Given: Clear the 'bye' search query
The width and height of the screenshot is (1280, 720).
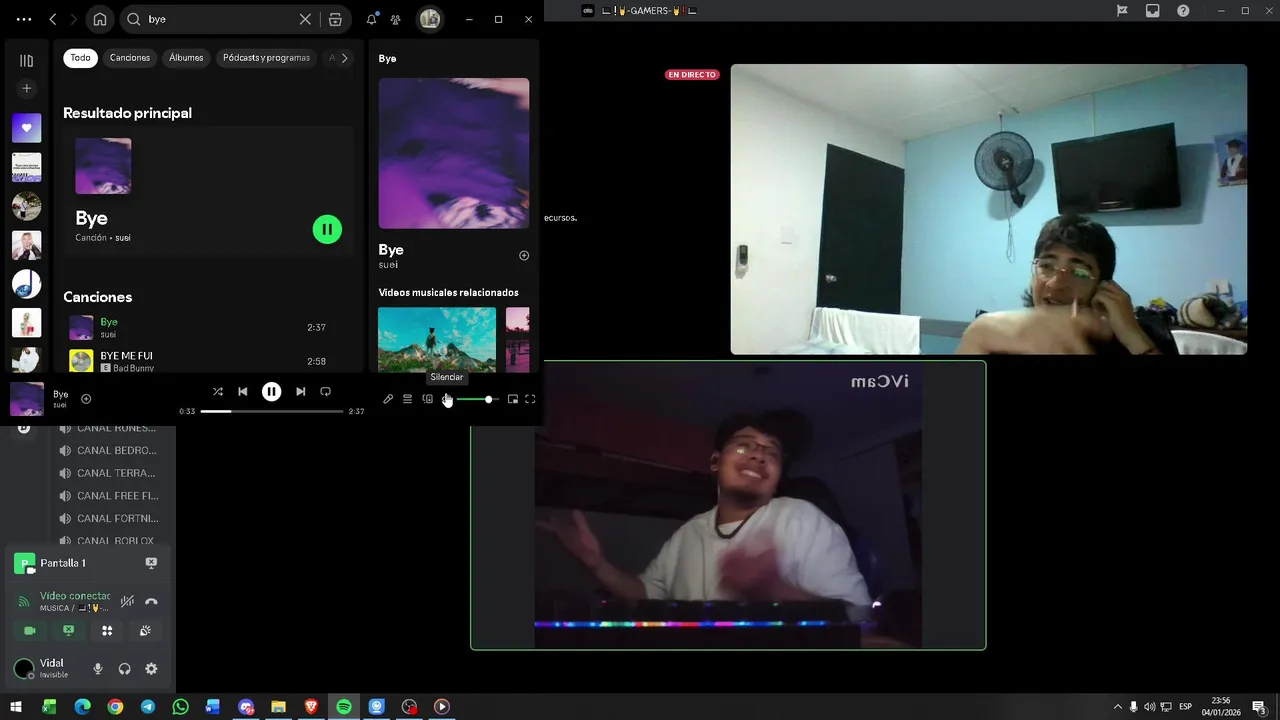Looking at the screenshot, I should [305, 19].
